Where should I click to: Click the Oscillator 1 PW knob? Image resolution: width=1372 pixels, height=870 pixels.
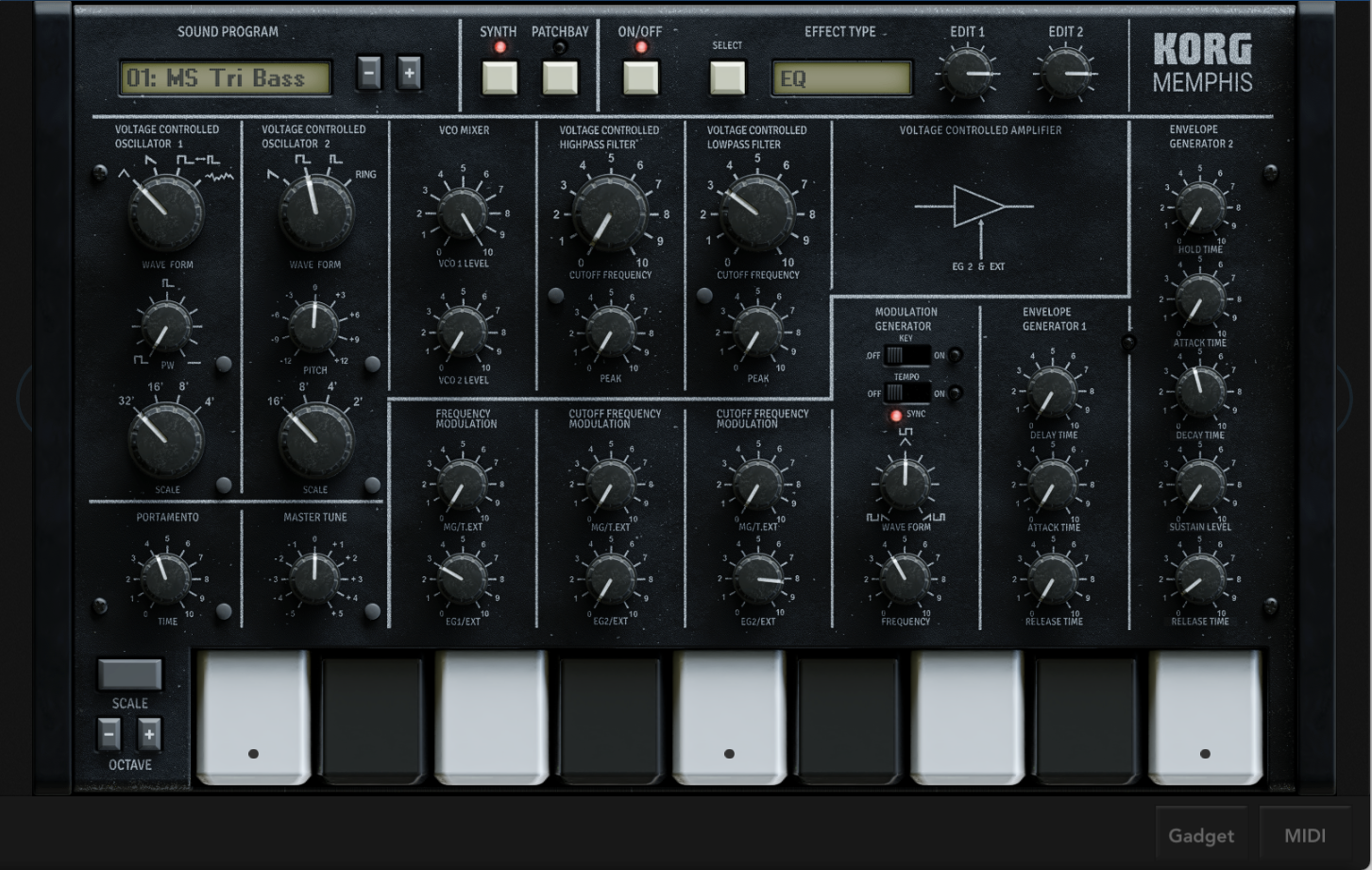click(x=166, y=326)
